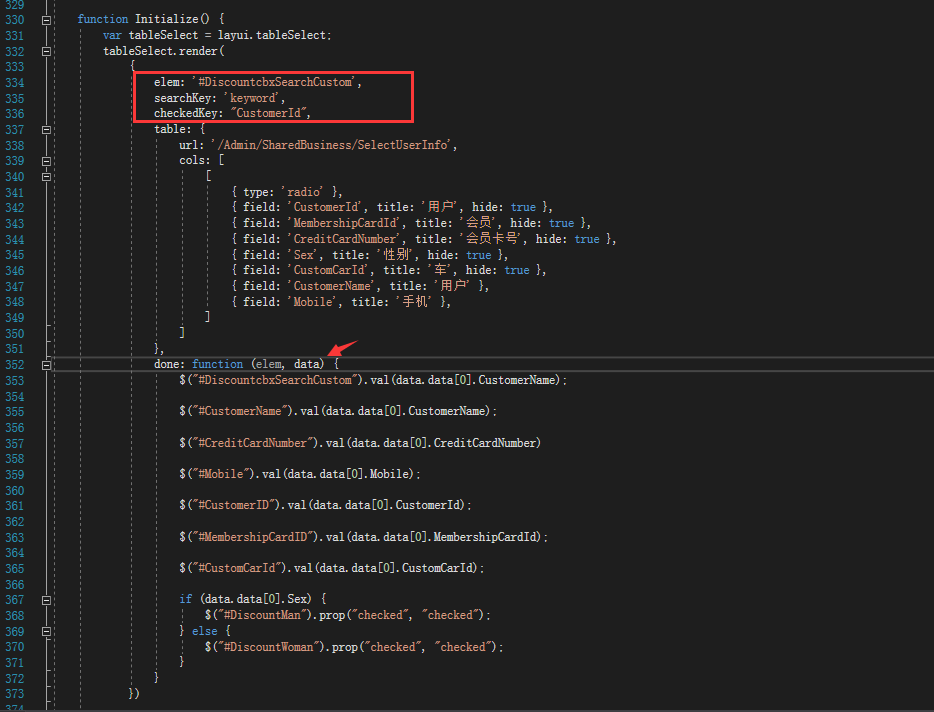Viewport: 934px width, 712px height.
Task: Collapse the done callback function block
Action: click(x=47, y=365)
